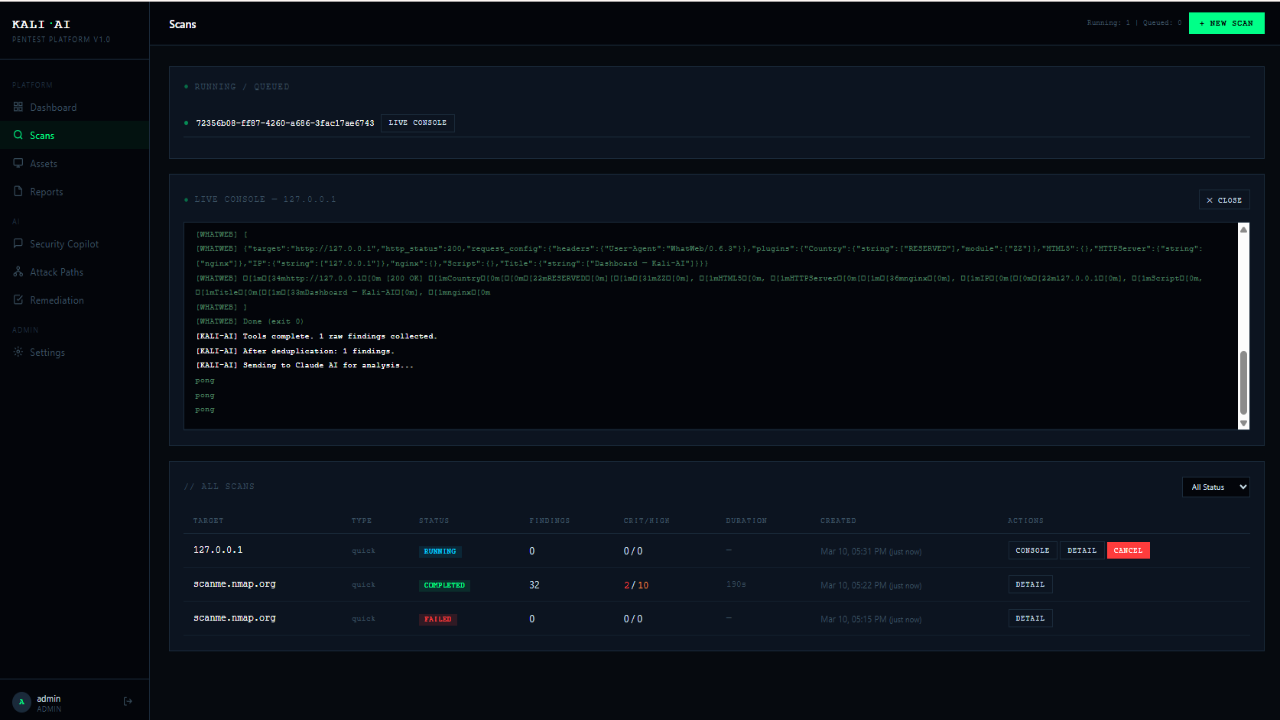Click the FAILED status badge

coord(438,619)
